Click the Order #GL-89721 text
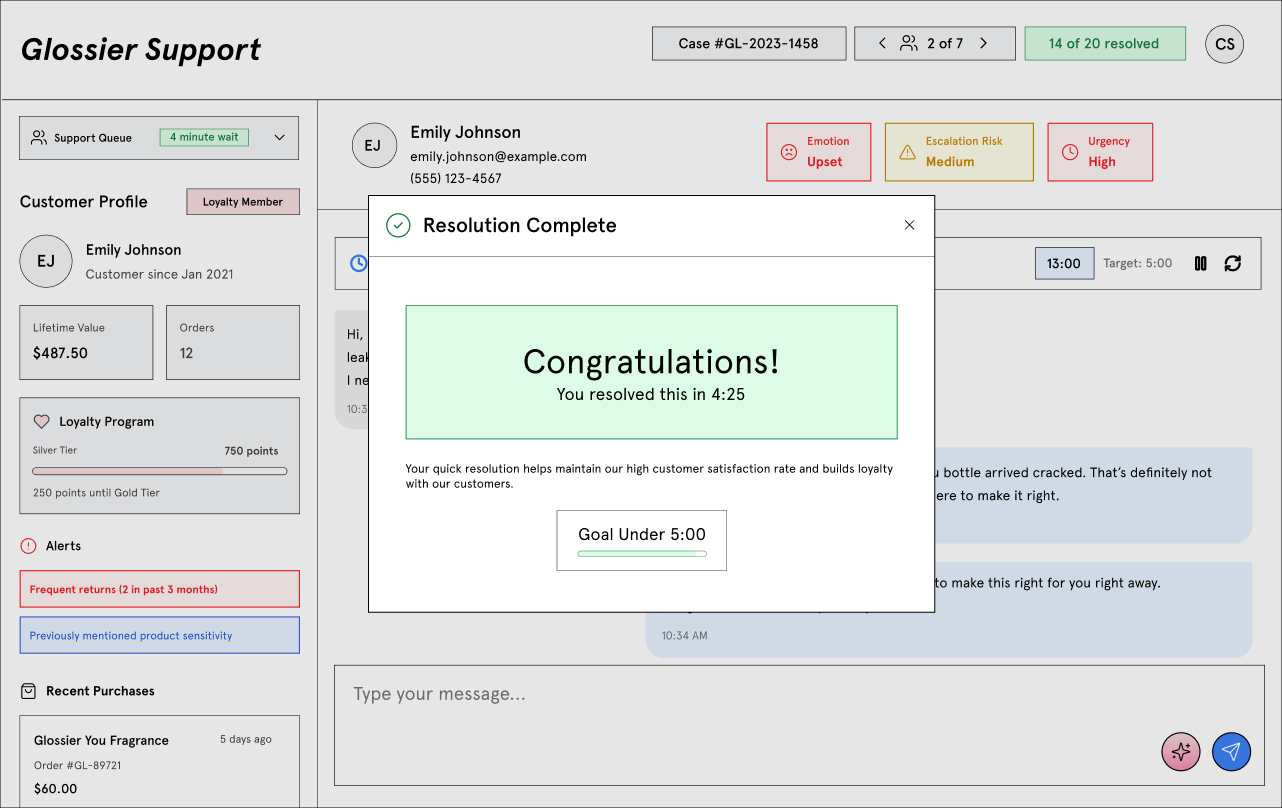 [x=78, y=765]
